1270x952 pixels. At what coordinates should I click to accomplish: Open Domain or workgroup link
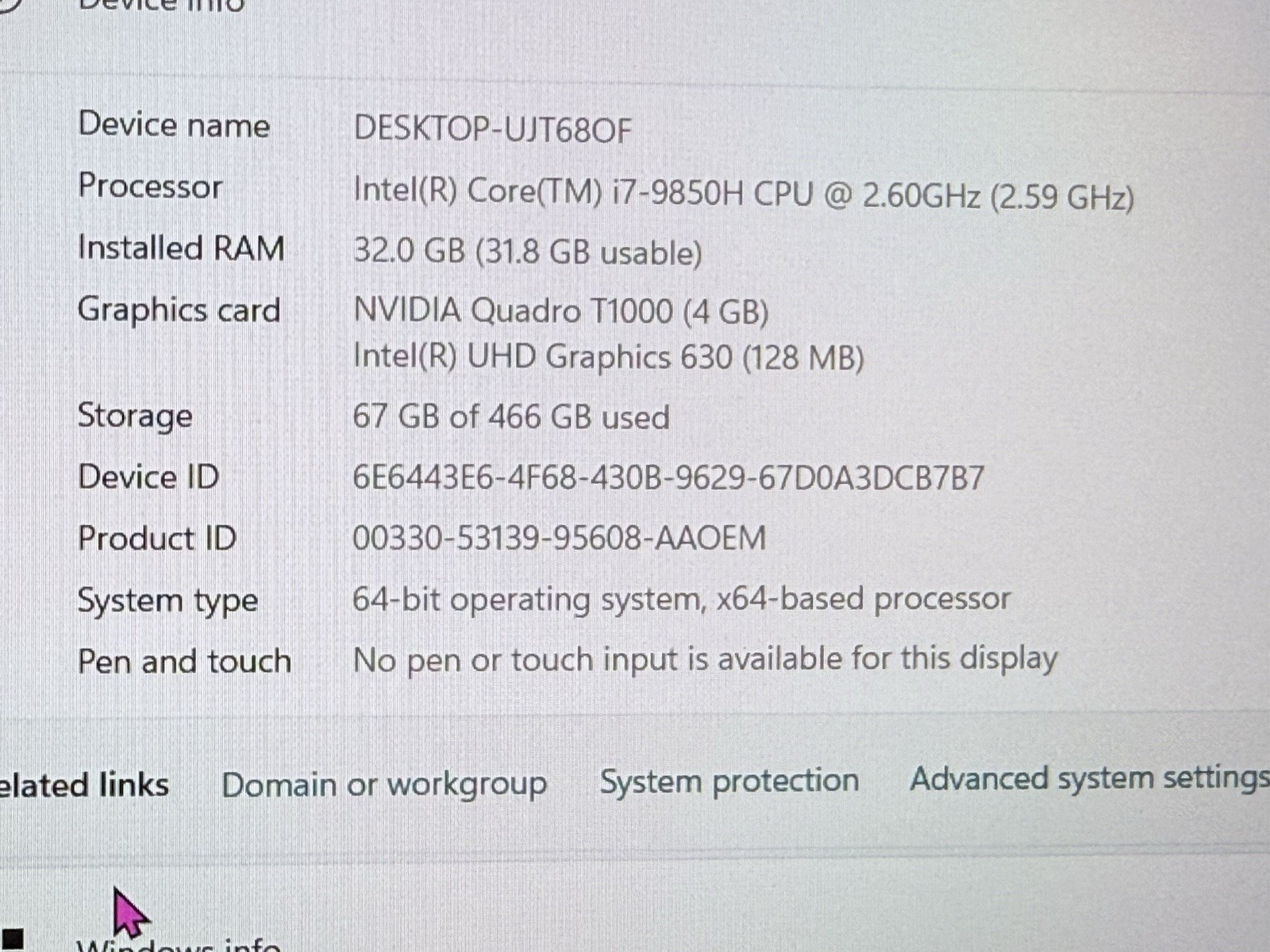tap(384, 785)
